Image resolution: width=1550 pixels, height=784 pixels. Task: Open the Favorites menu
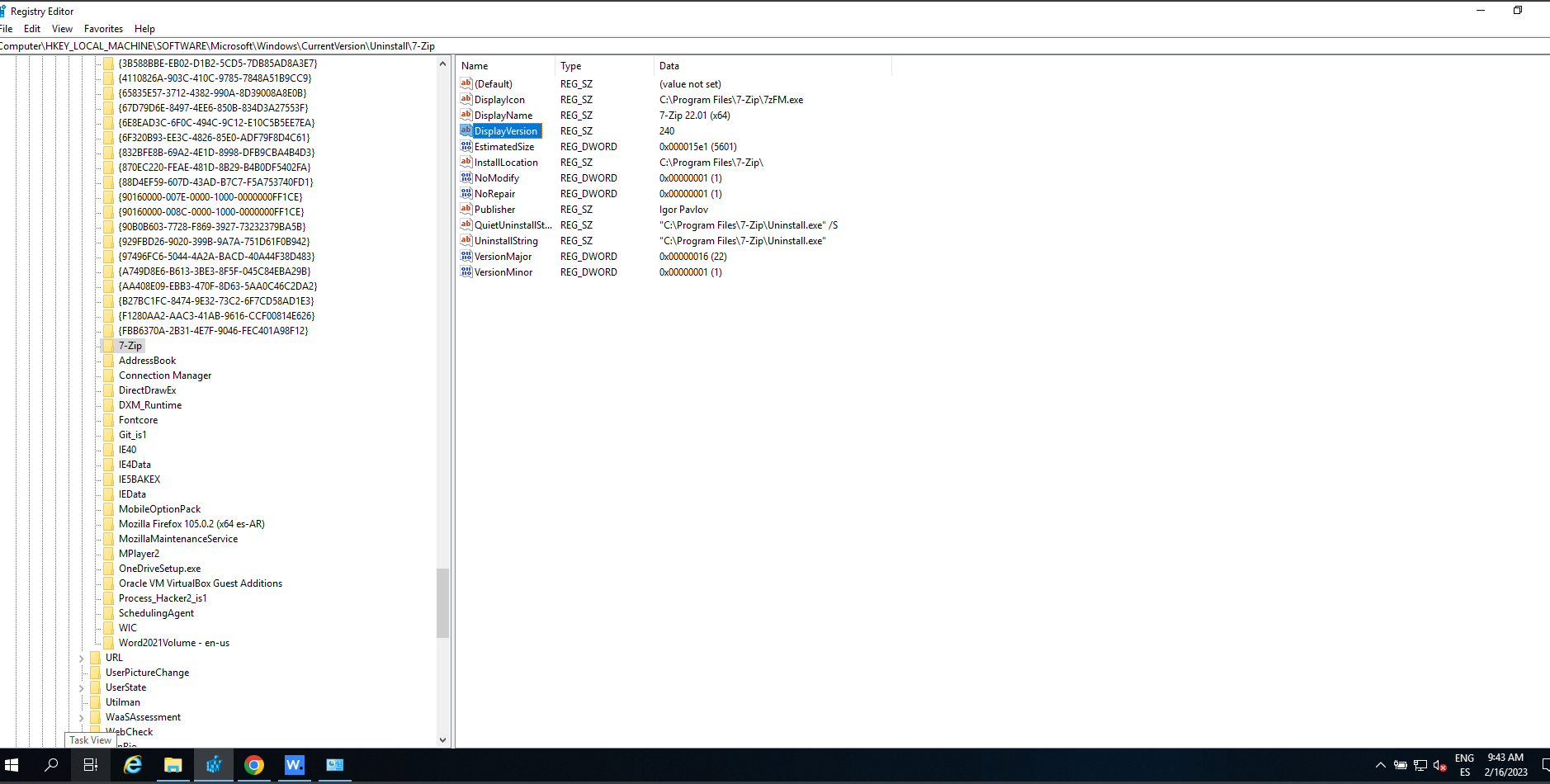coord(103,28)
